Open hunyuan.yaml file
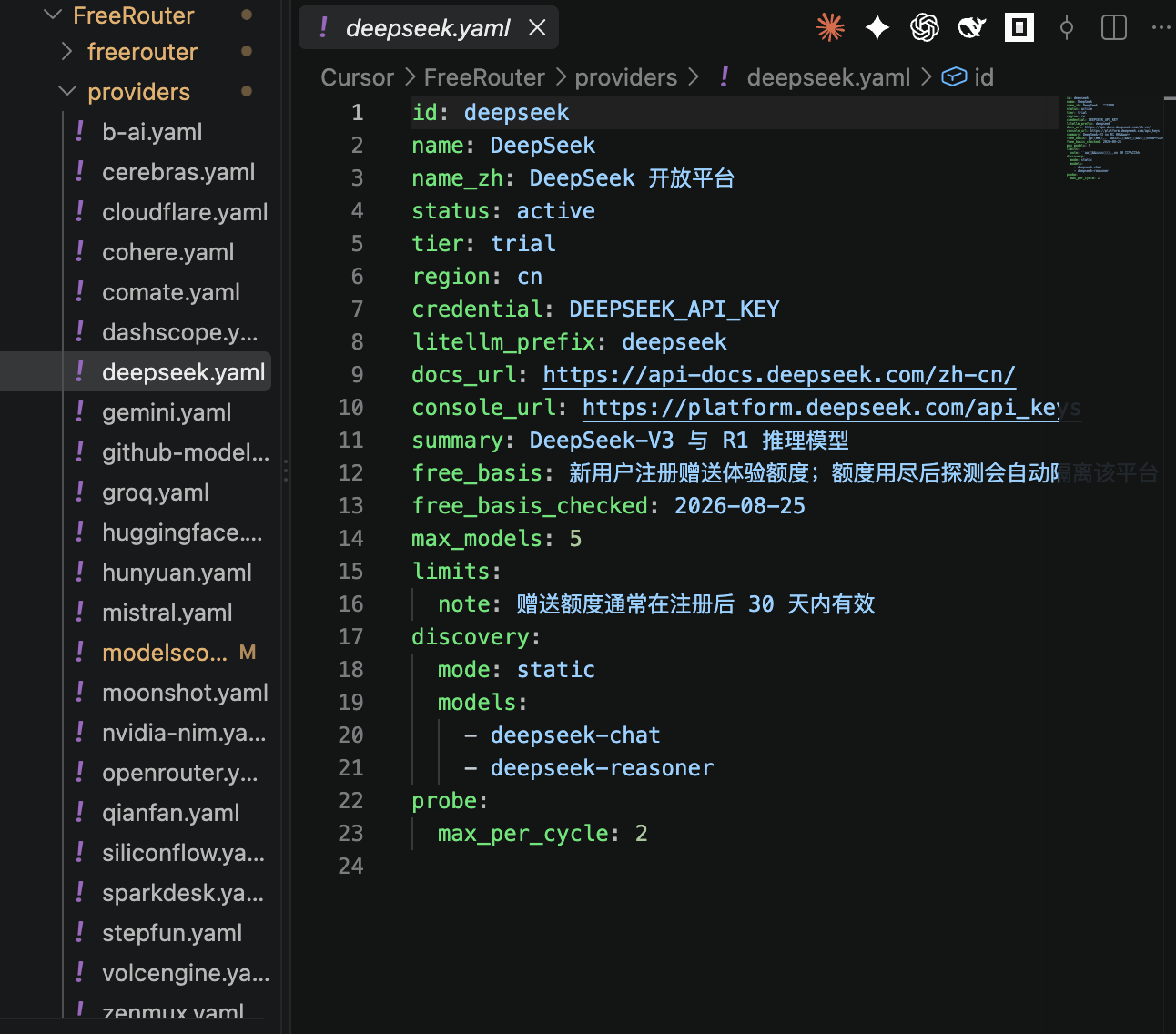This screenshot has height=1034, width=1176. click(177, 573)
